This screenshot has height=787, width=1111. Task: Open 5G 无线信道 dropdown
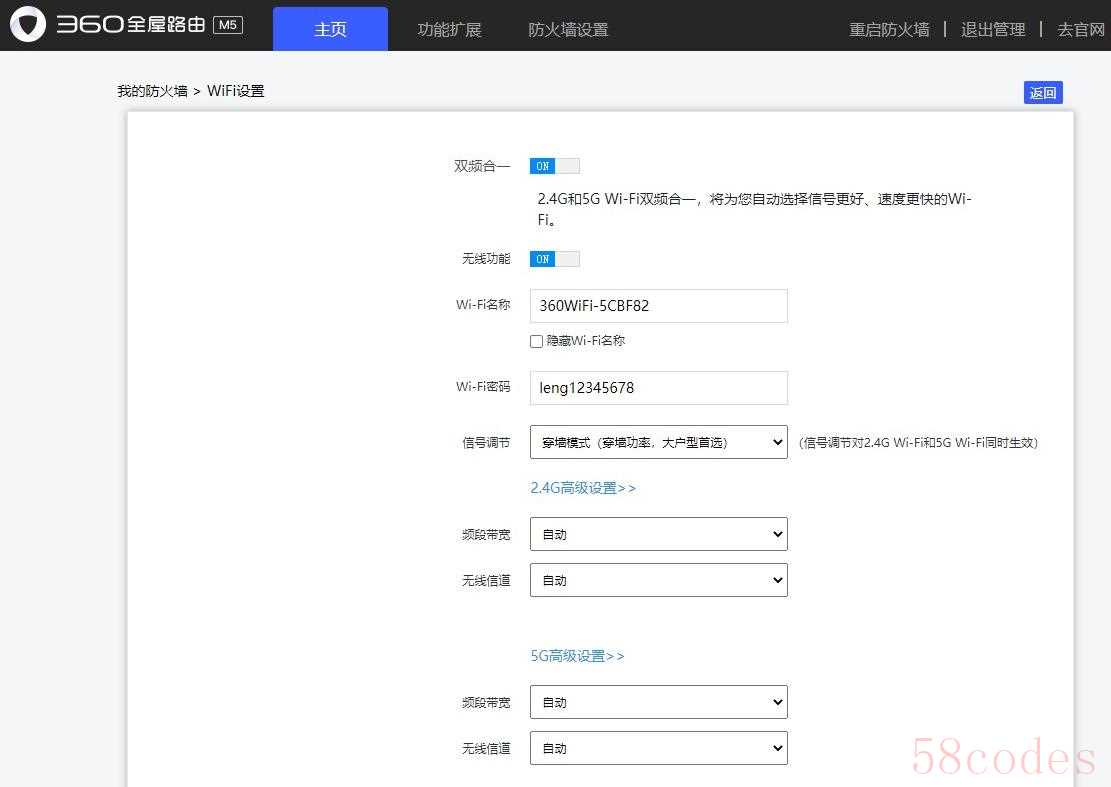658,748
